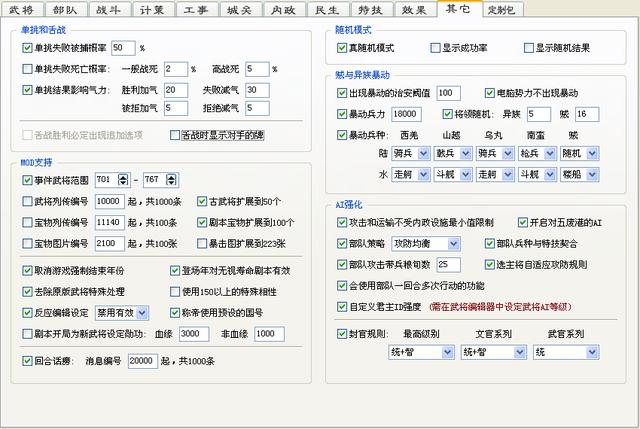
Task: Expand 反应编辑设定 禁用有效 dropdown
Action: pyautogui.click(x=143, y=313)
